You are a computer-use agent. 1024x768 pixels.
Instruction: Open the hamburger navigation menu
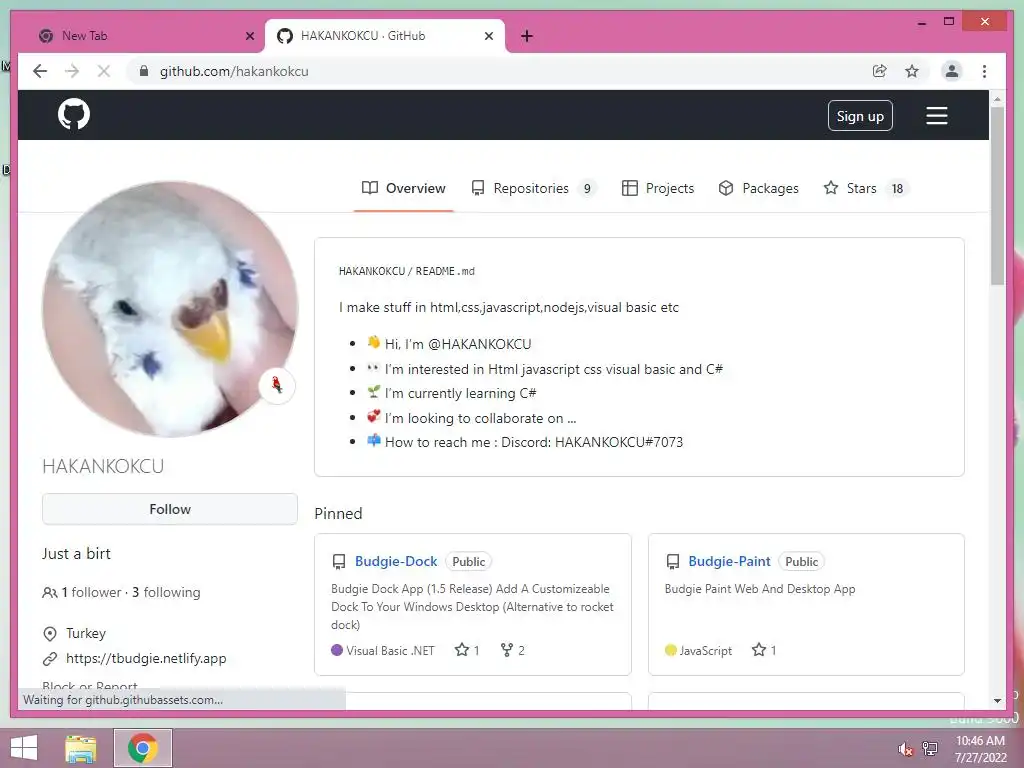point(936,116)
